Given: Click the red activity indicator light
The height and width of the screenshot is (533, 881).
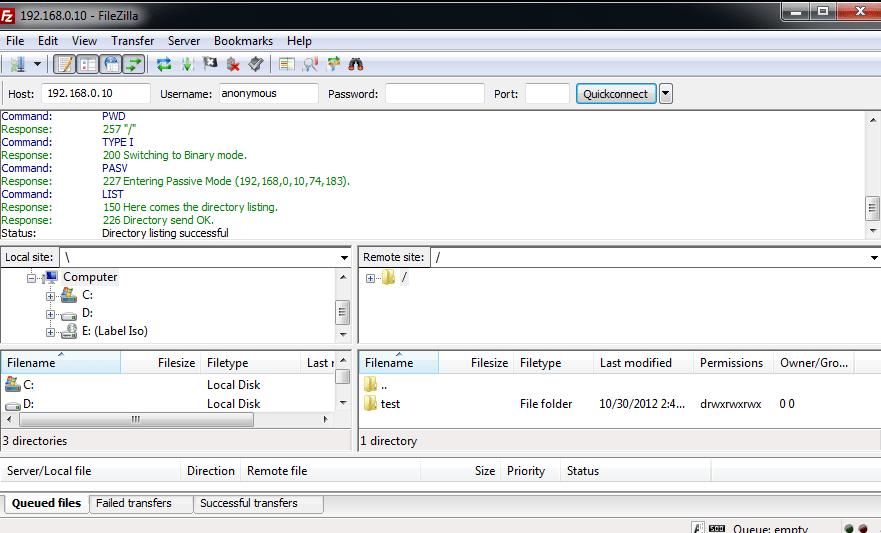Looking at the screenshot, I should coord(863,529).
